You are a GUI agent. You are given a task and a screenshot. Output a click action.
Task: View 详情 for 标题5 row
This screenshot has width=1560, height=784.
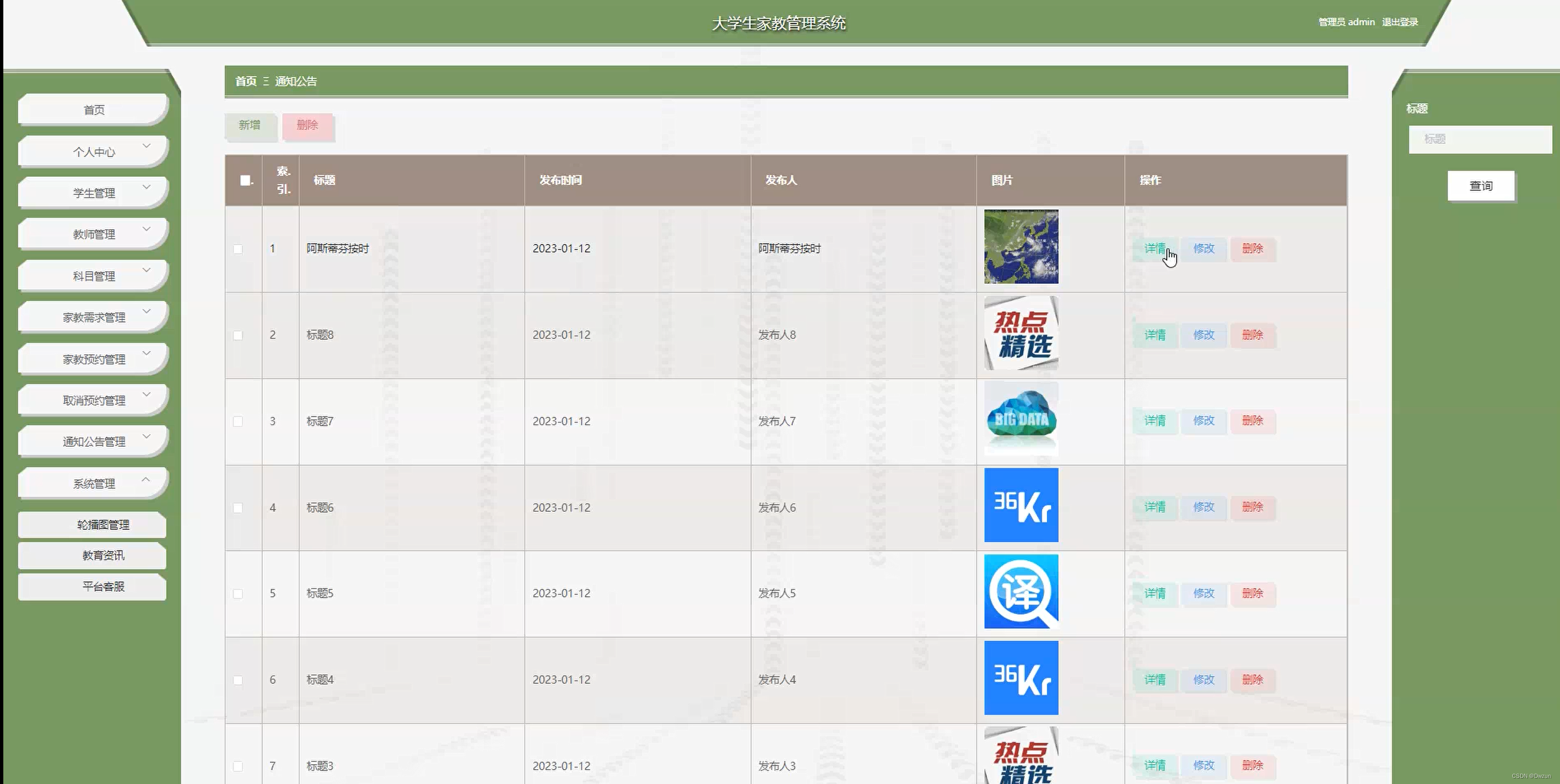tap(1155, 594)
